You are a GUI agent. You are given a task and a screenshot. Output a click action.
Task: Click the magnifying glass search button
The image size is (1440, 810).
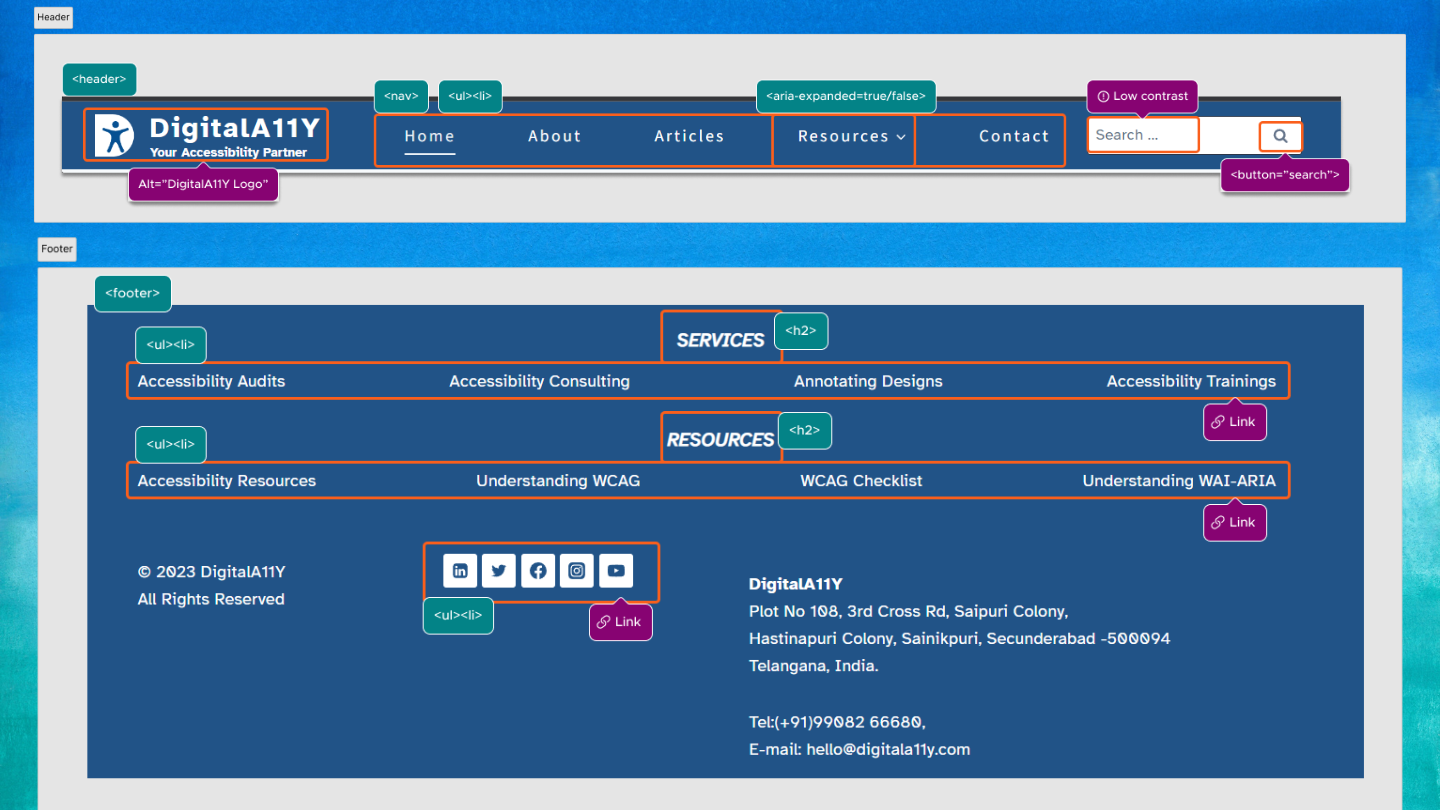(1280, 136)
